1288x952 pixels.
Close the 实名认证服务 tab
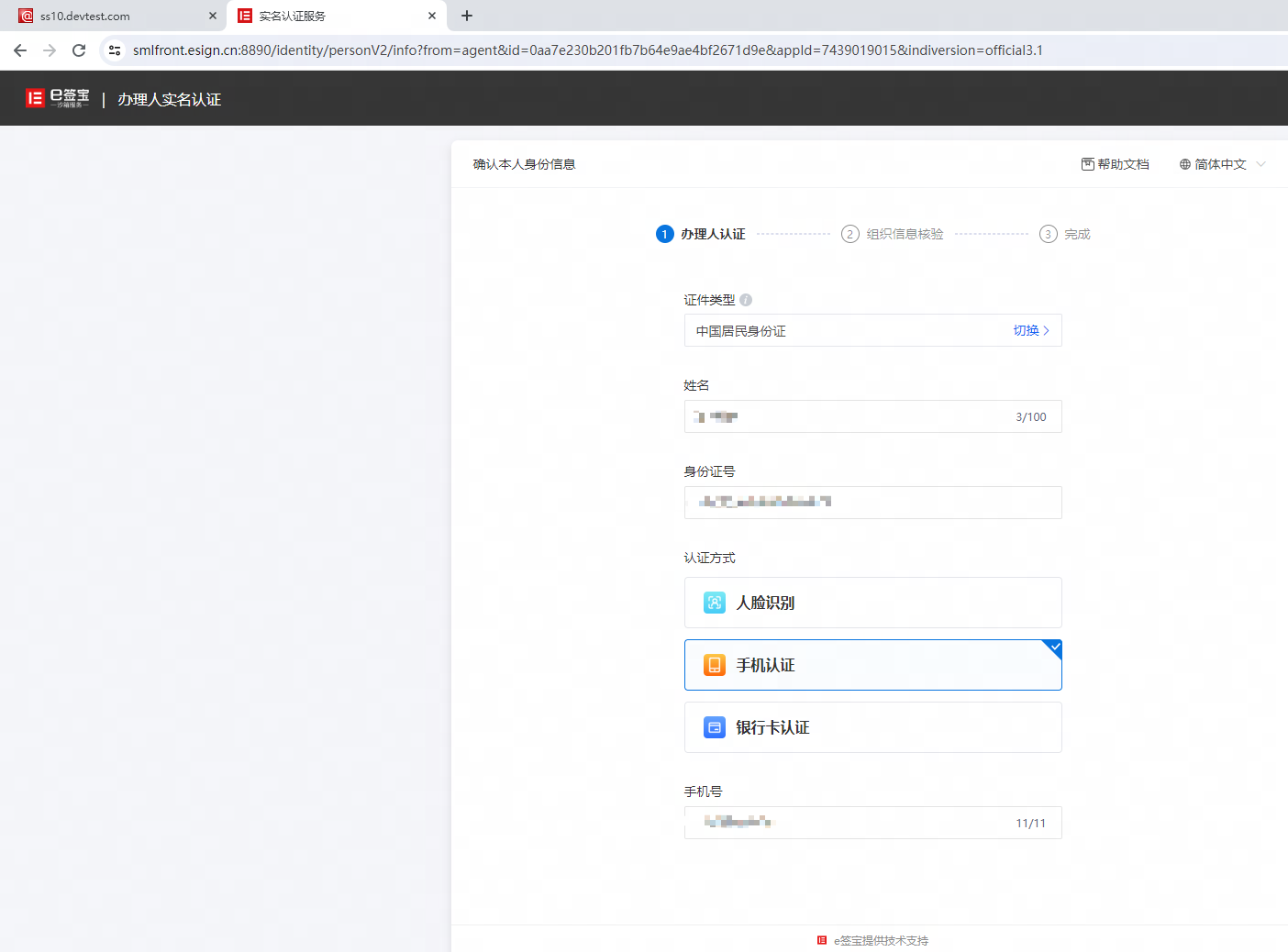click(x=432, y=16)
